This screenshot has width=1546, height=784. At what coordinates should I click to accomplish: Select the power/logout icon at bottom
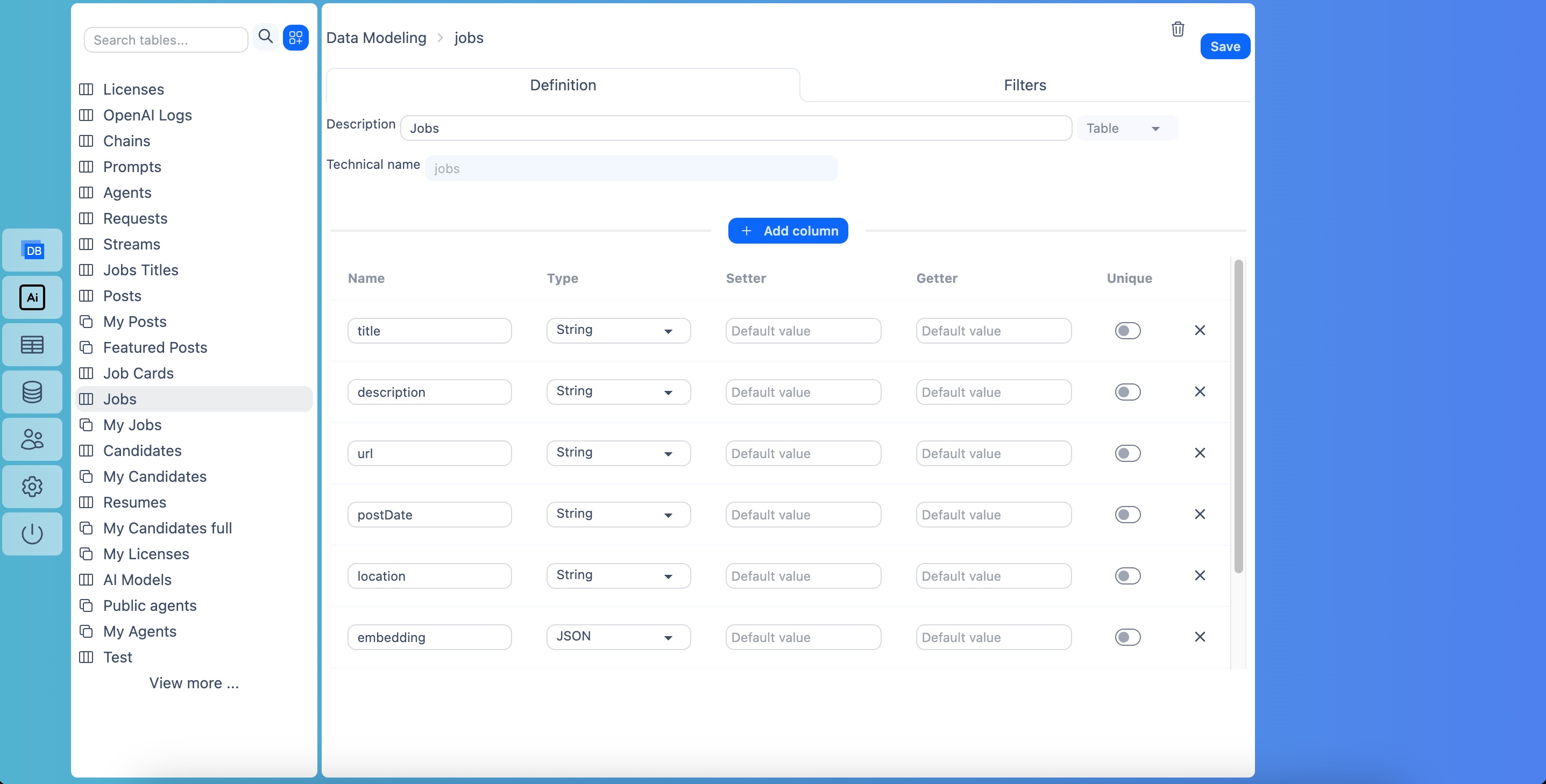click(32, 532)
